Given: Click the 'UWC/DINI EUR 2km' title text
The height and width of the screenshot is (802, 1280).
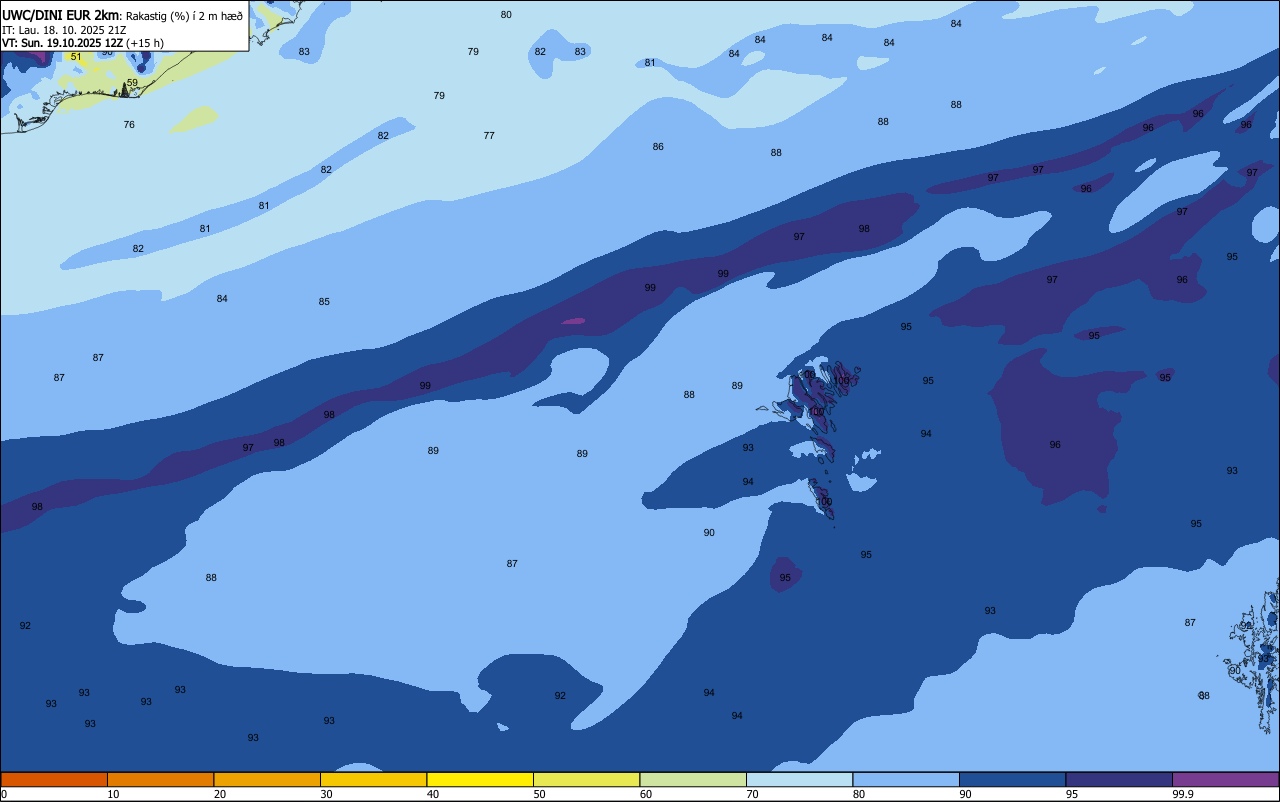Looking at the screenshot, I should click(61, 15).
